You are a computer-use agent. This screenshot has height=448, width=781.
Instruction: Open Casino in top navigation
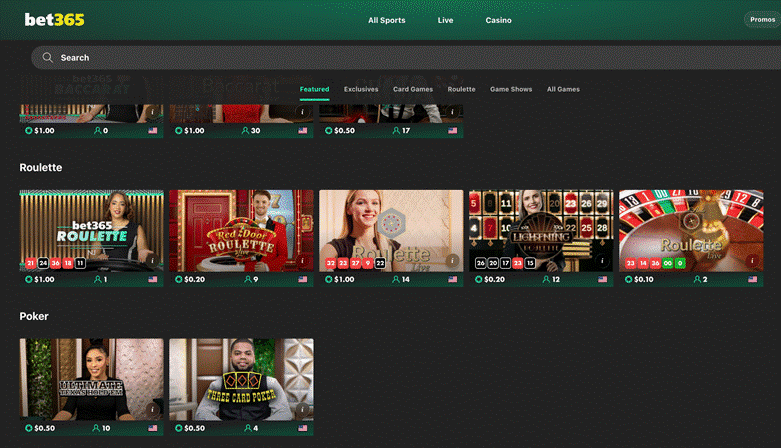499,20
